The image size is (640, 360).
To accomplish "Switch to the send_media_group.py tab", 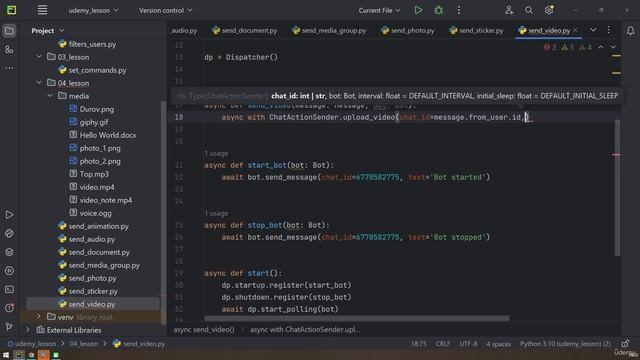I will (329, 31).
